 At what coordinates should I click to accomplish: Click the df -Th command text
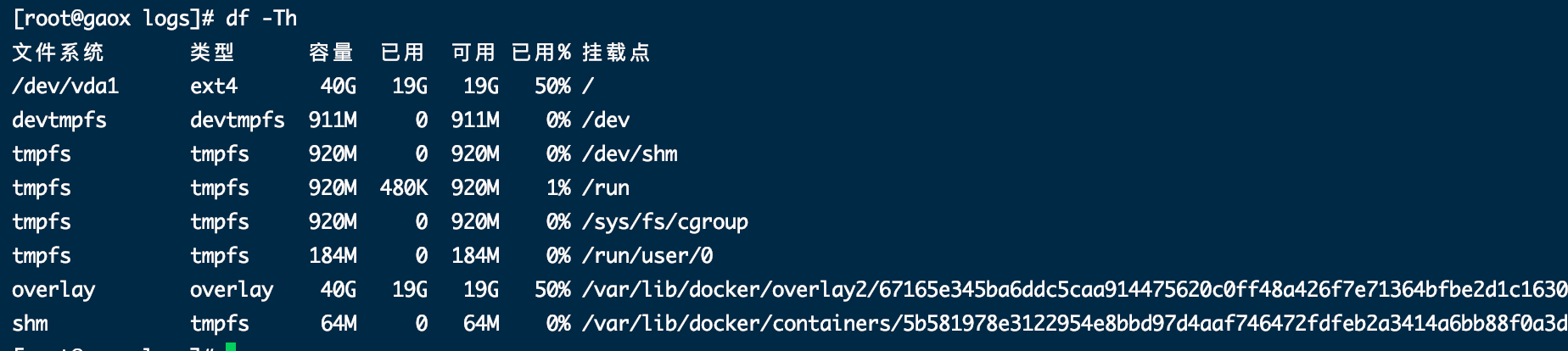[x=261, y=18]
